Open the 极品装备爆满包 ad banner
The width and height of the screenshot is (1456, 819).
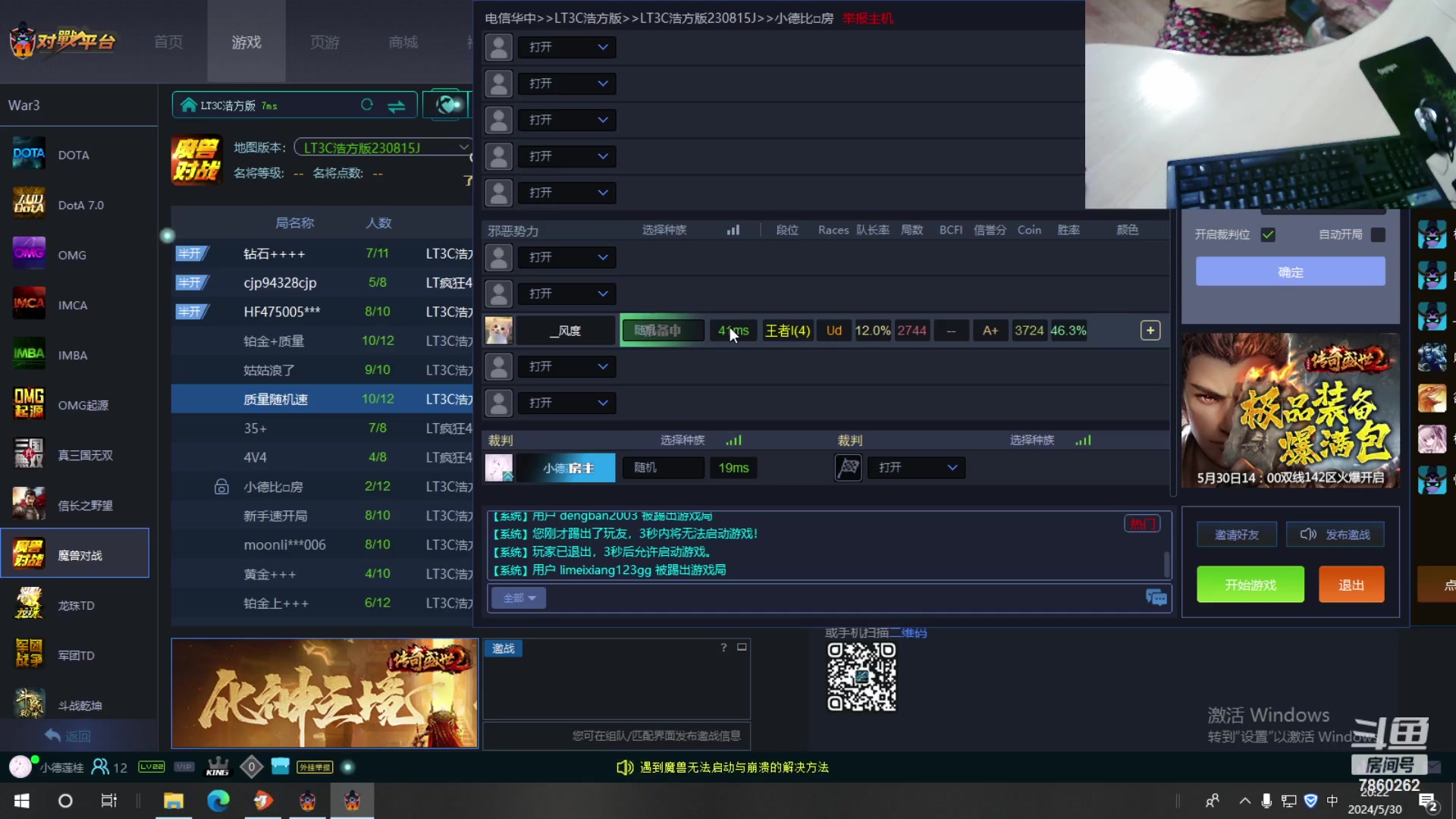[1290, 410]
